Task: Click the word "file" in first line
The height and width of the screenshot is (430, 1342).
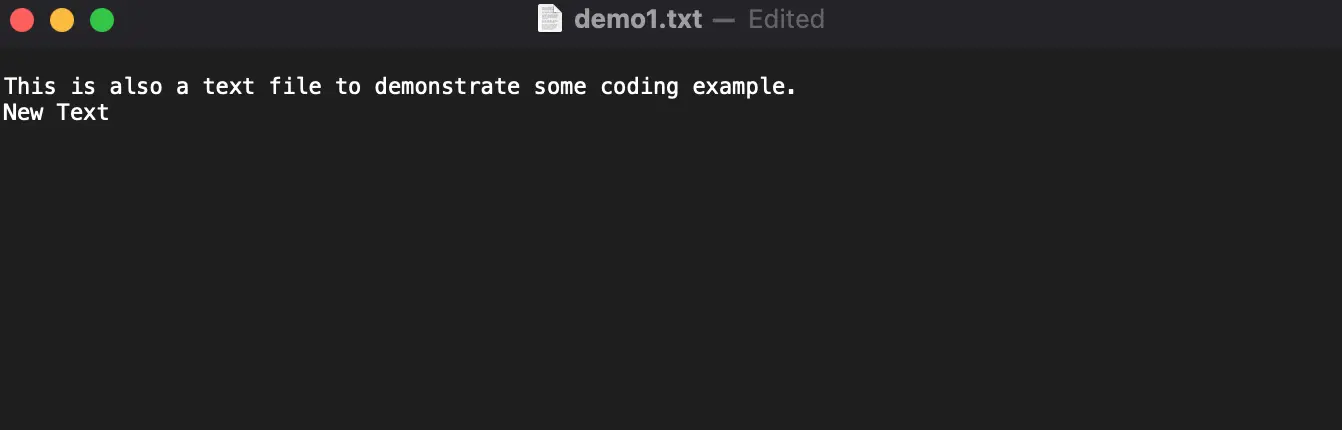Action: tap(295, 86)
